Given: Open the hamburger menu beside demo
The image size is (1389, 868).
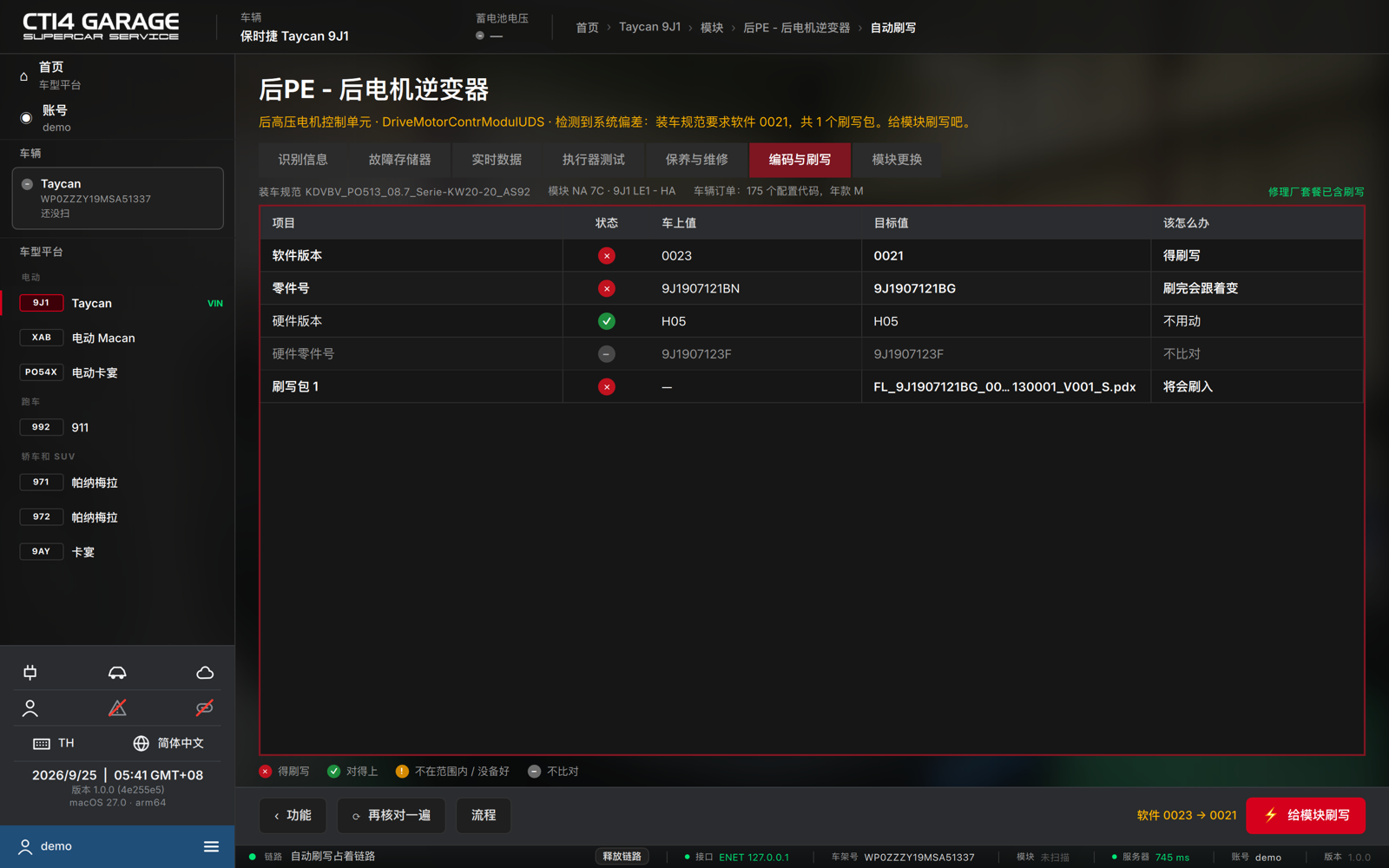Looking at the screenshot, I should [211, 846].
